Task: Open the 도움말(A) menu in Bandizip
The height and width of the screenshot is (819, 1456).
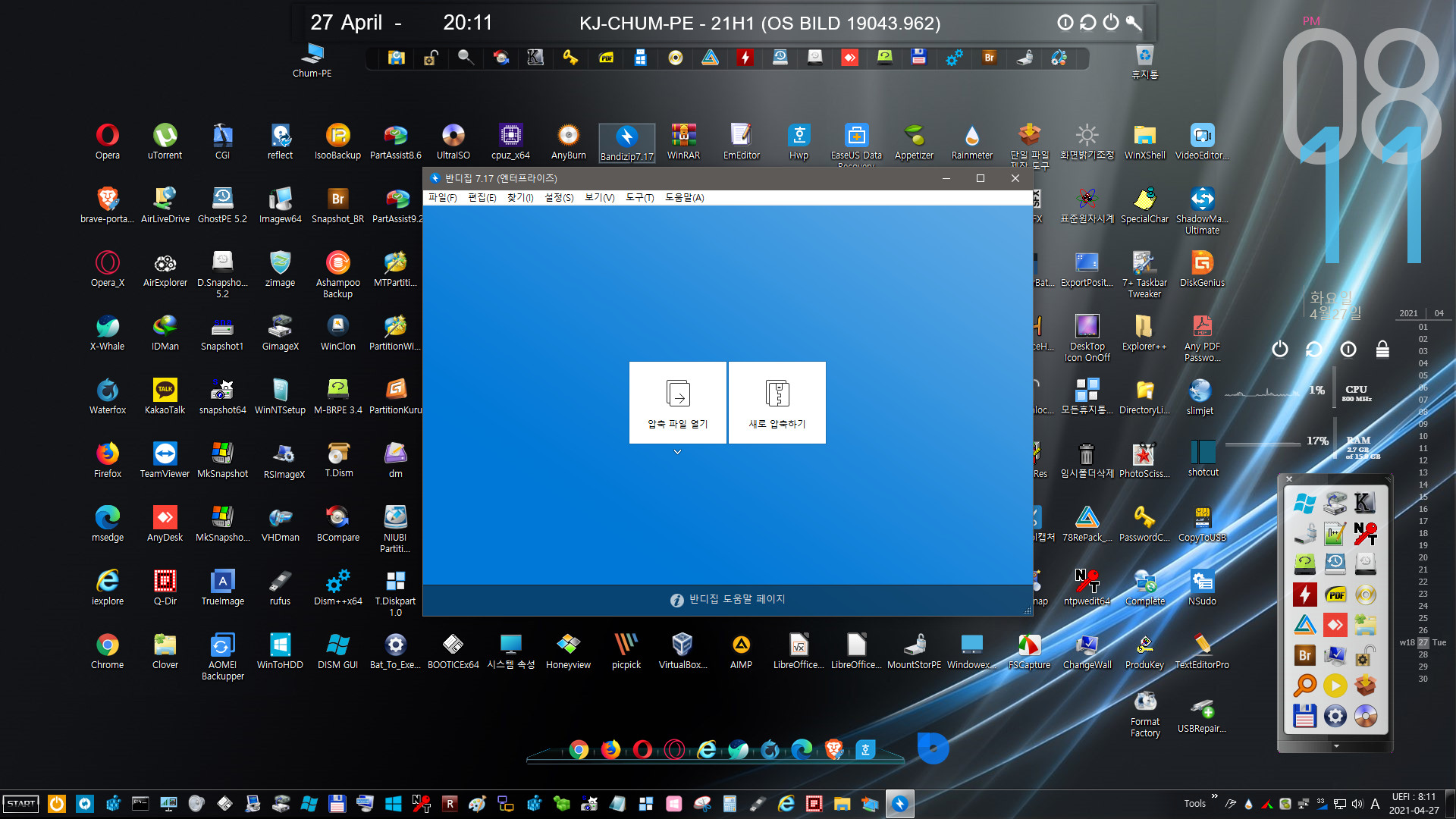Action: click(x=684, y=197)
